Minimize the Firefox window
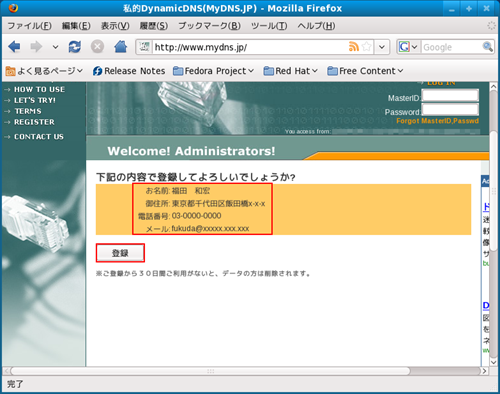The height and width of the screenshot is (394, 500). (452, 9)
